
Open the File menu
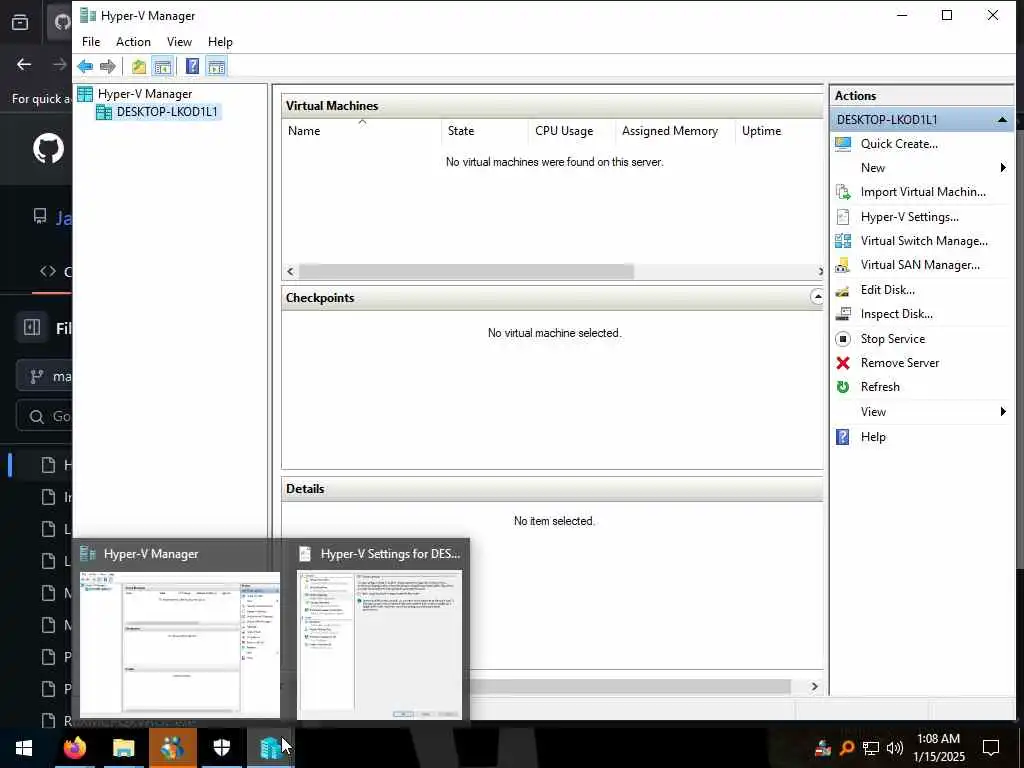91,42
